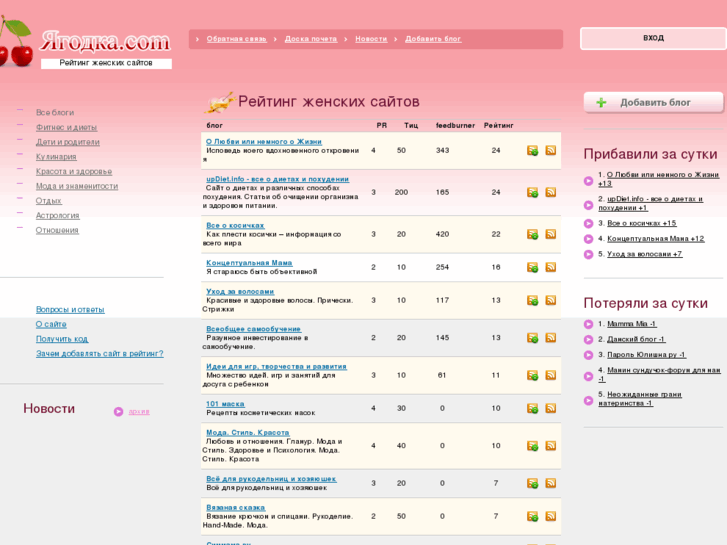The image size is (727, 545).
Task: Open blog Уход за волосами in table
Action: point(240,292)
